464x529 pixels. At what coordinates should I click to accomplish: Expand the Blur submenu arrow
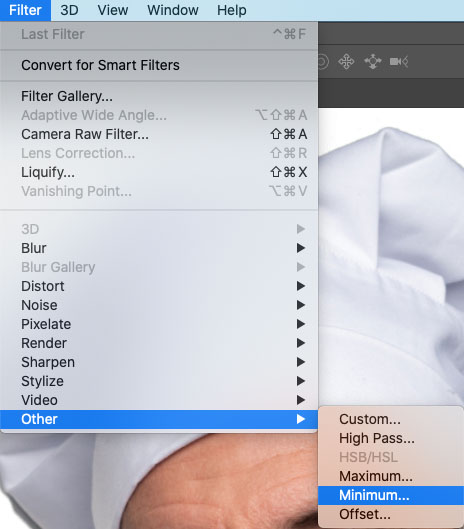[x=301, y=248]
